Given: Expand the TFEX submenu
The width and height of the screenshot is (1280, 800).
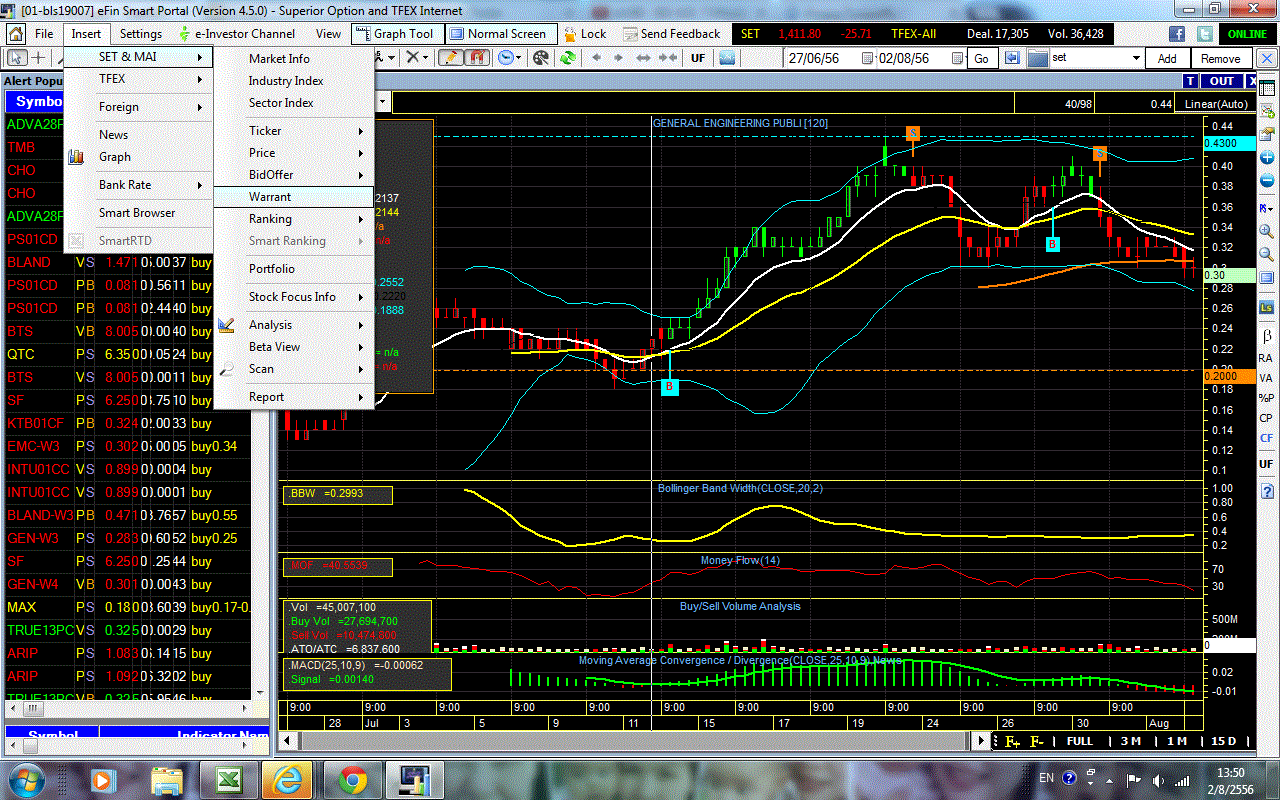Looking at the screenshot, I should [139, 79].
